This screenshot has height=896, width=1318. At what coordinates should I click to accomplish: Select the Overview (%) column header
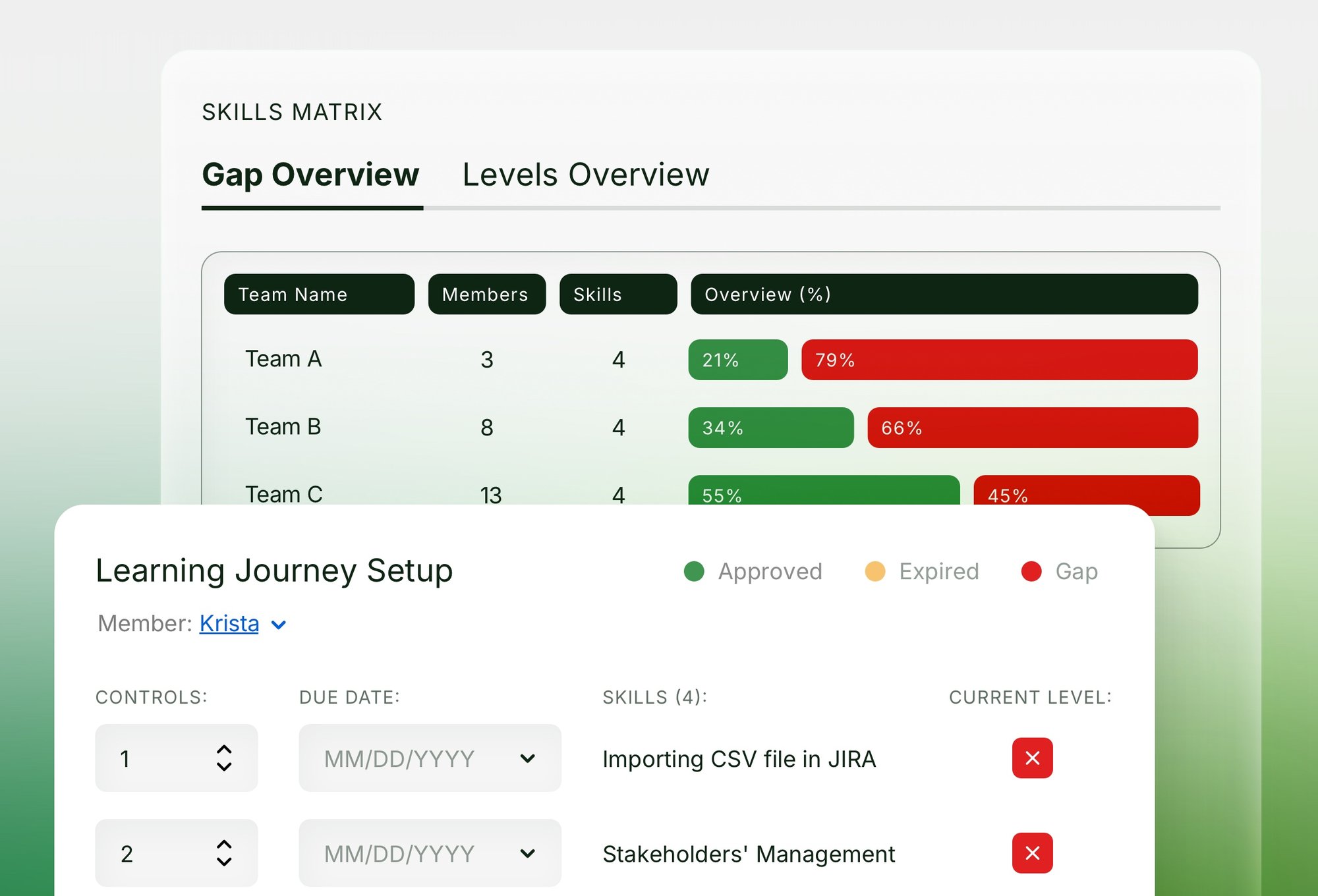point(944,294)
